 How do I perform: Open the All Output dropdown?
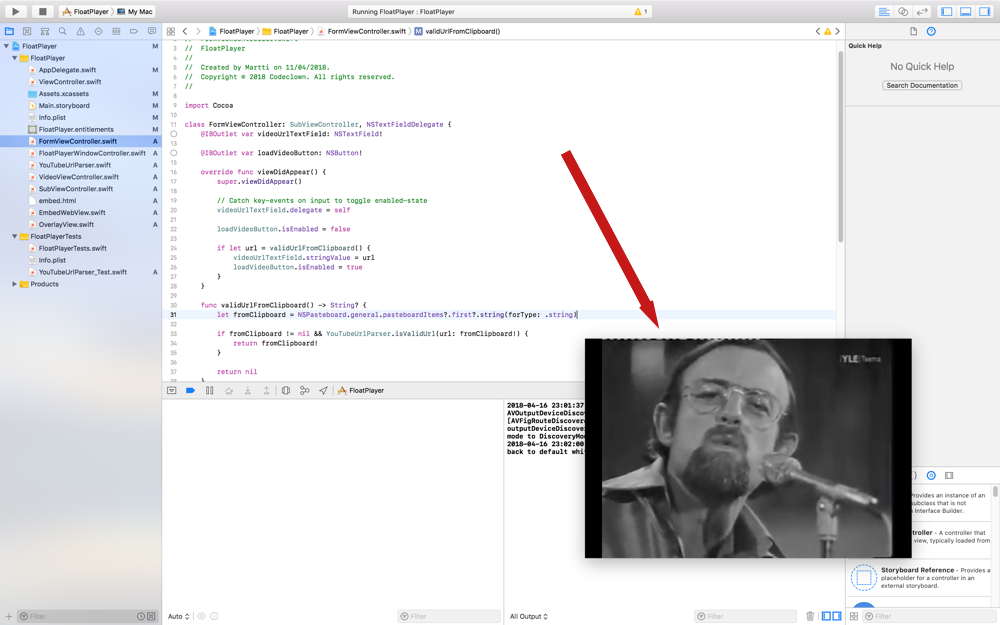527,615
